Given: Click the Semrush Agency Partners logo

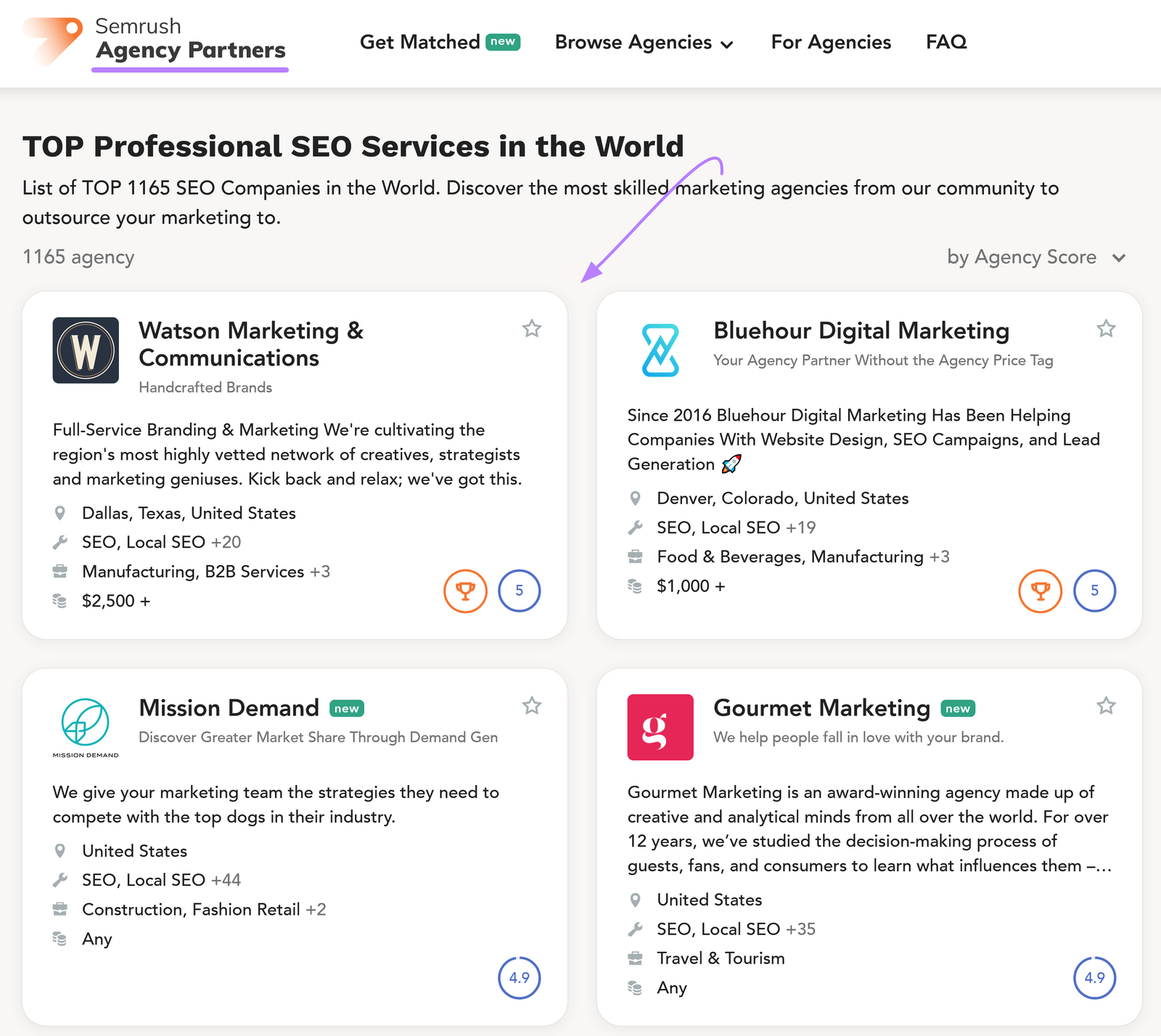Looking at the screenshot, I should click(x=154, y=42).
